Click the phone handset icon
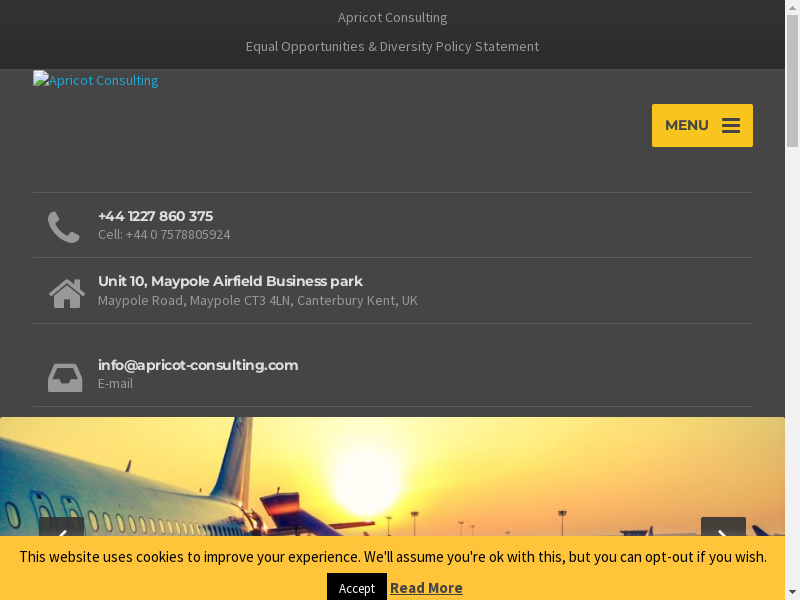Screen dimensions: 800x600 coord(64,227)
